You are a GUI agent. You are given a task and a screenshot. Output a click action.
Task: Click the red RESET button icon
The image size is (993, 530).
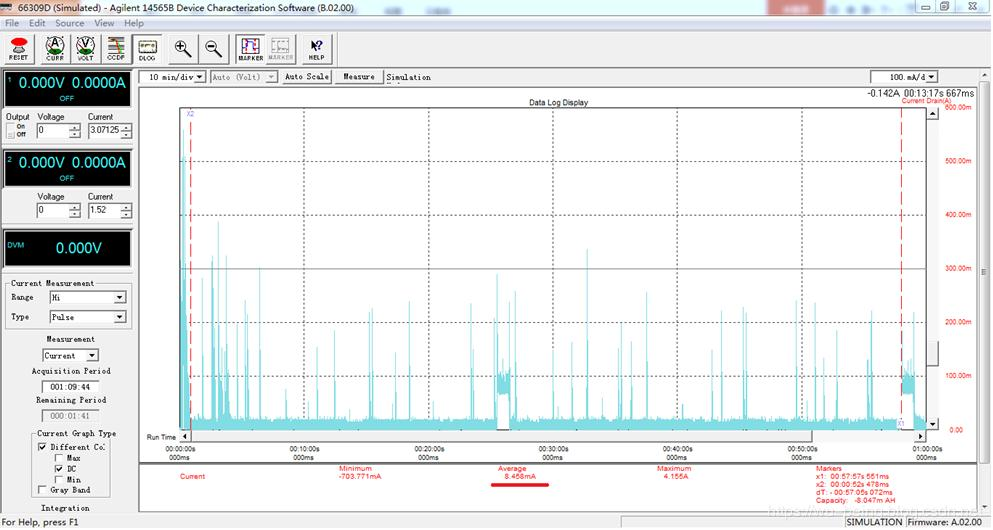19,48
